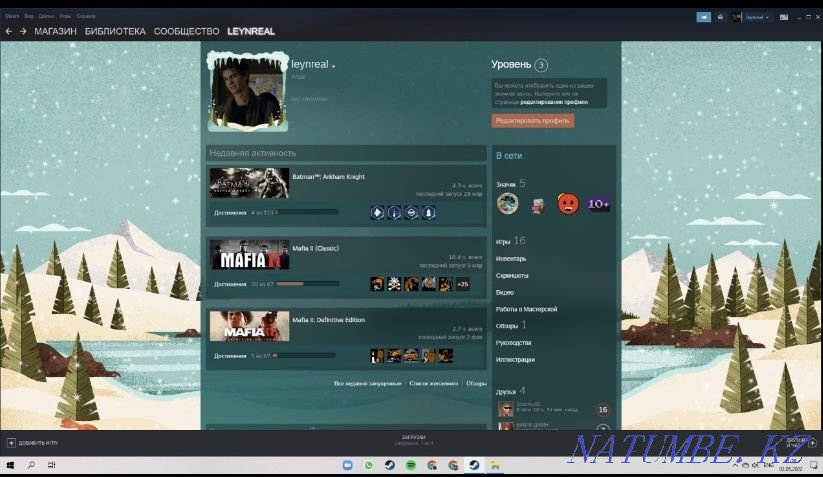This screenshot has width=823, height=477.
Task: Click Batman achievements progress bar
Action: [x=308, y=213]
